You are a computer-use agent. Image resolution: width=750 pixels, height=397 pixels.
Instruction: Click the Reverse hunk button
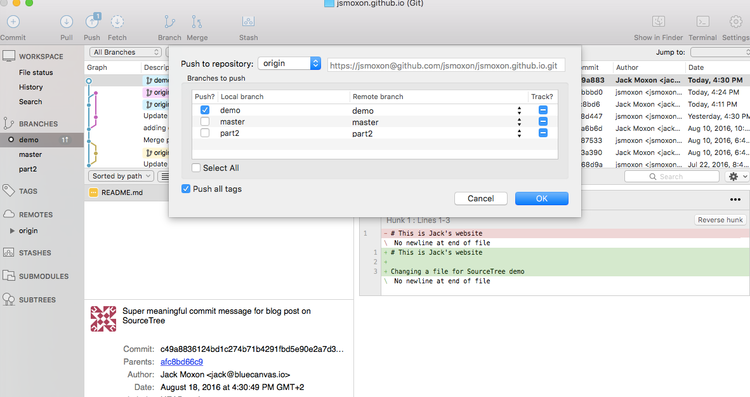pos(720,220)
